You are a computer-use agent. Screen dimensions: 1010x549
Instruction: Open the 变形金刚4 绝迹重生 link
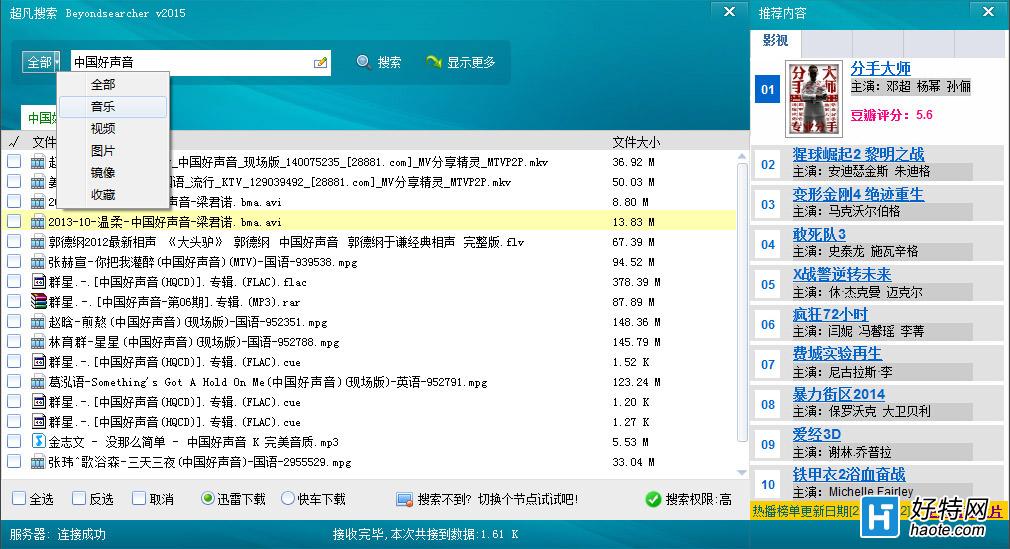(x=858, y=194)
